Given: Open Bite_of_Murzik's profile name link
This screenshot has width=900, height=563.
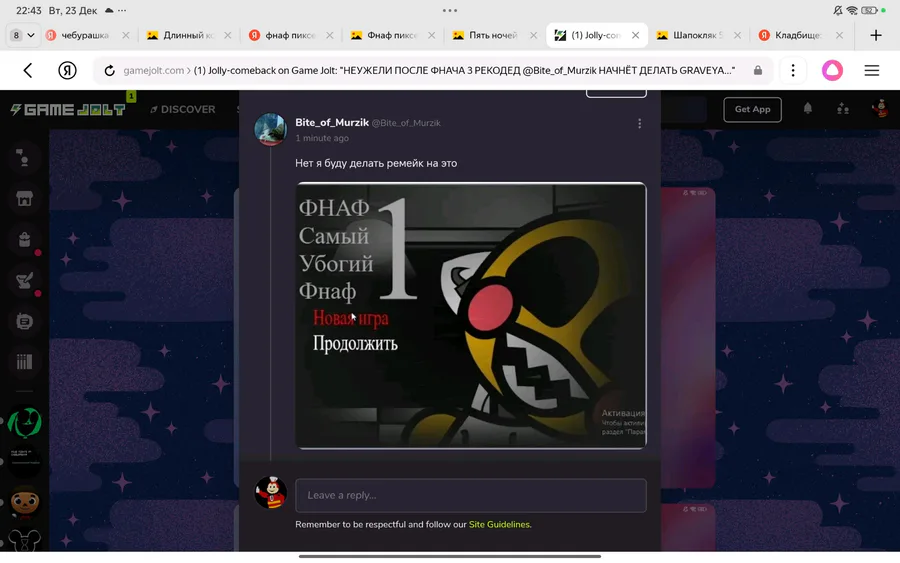Looking at the screenshot, I should pyautogui.click(x=332, y=122).
